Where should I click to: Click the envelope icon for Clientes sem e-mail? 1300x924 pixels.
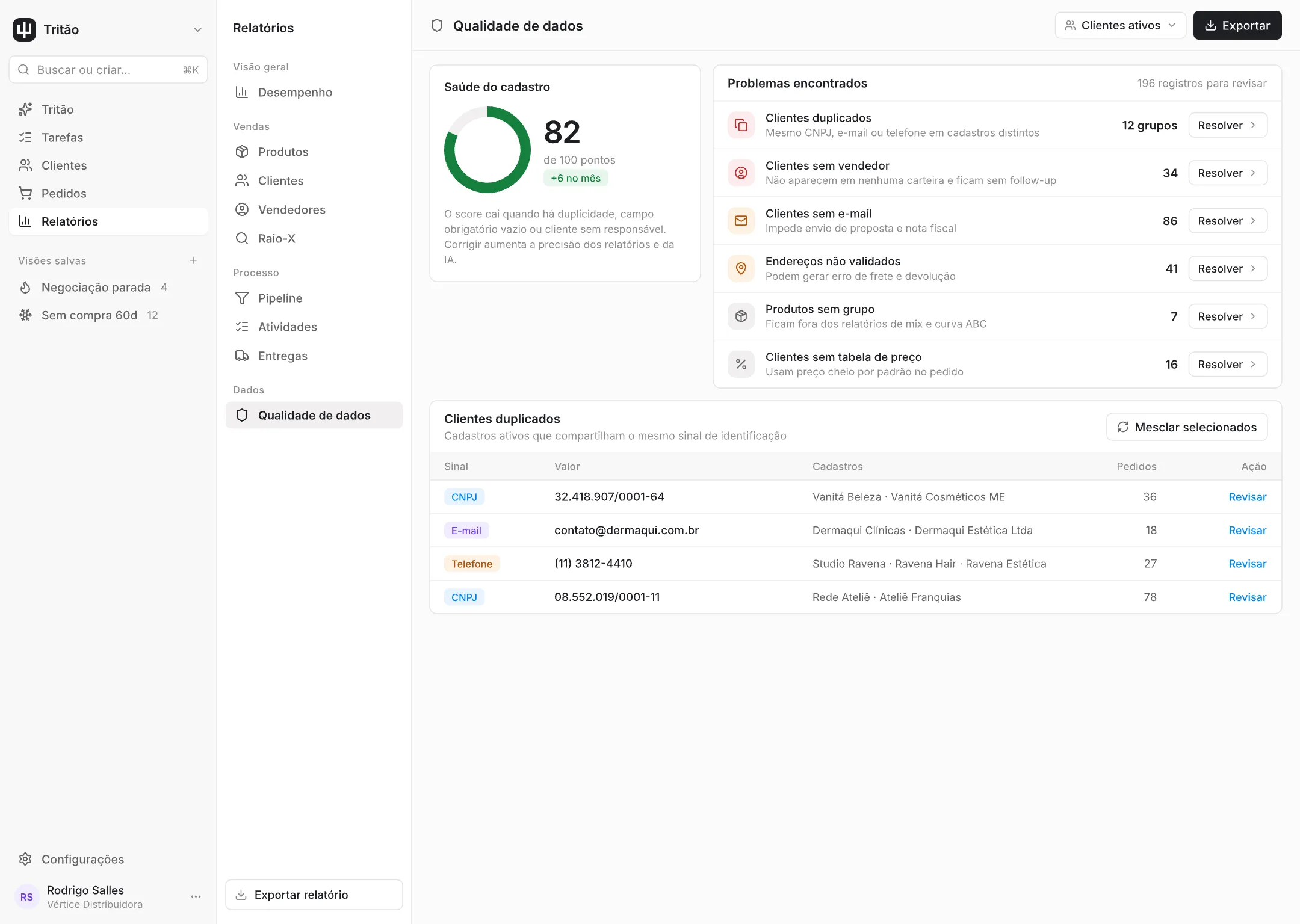click(741, 221)
